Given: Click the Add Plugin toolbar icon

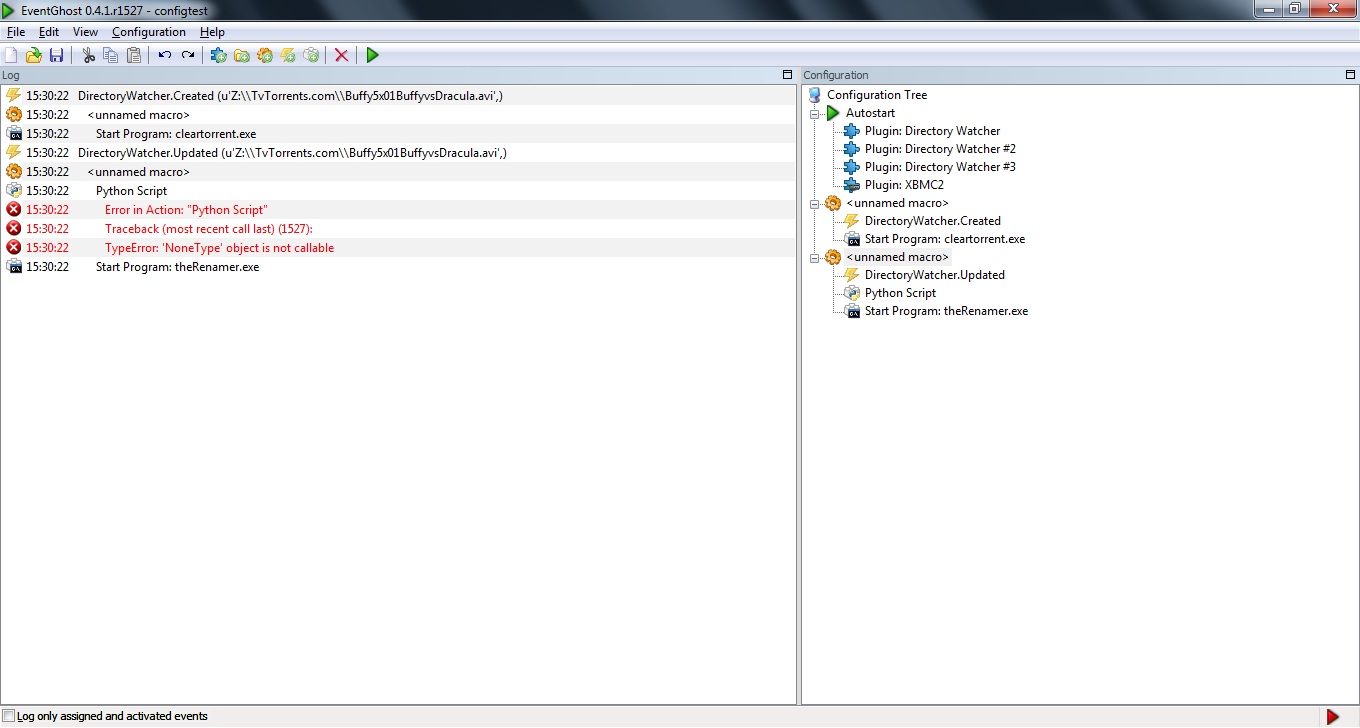Looking at the screenshot, I should [218, 55].
